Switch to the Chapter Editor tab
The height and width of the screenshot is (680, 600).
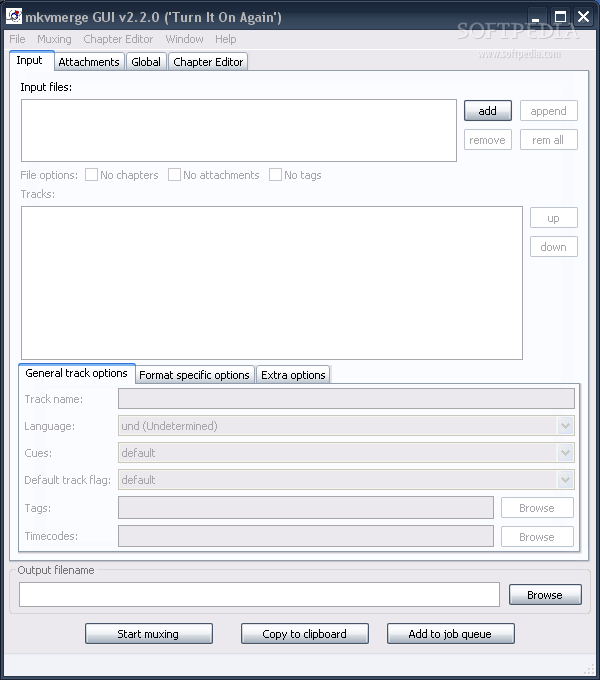(x=208, y=62)
